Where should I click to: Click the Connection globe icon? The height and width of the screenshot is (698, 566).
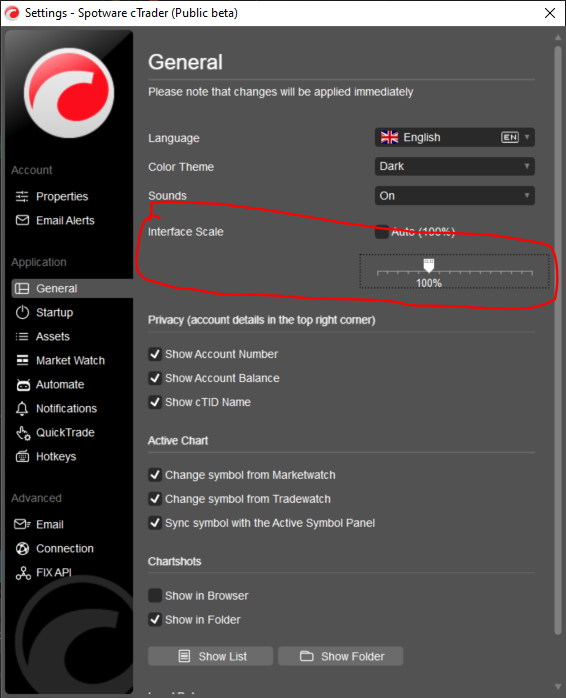coord(22,548)
